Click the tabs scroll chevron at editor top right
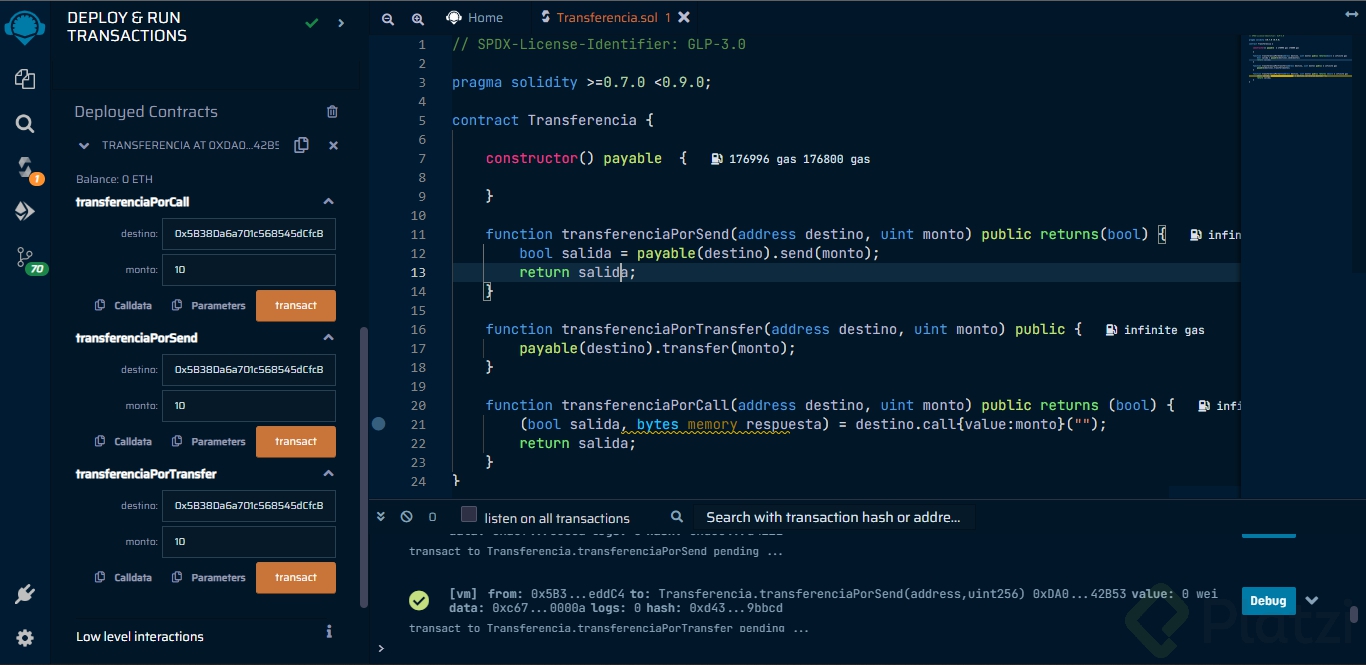The image size is (1366, 665). (1353, 17)
